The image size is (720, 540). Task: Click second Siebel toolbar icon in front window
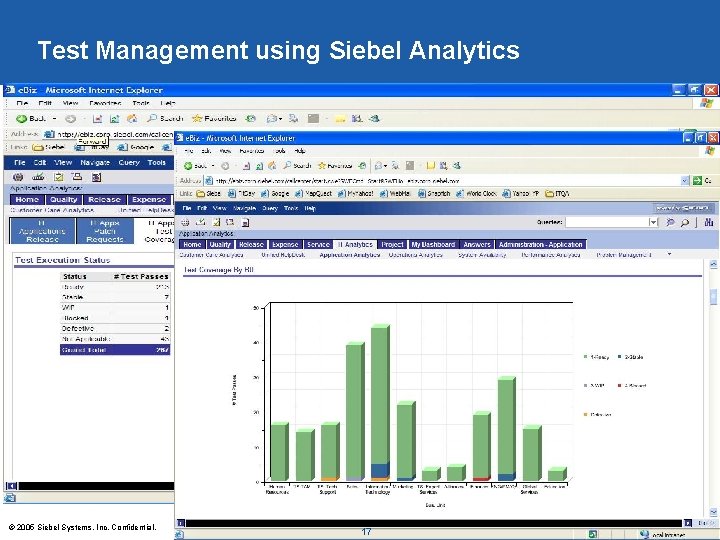(201, 222)
